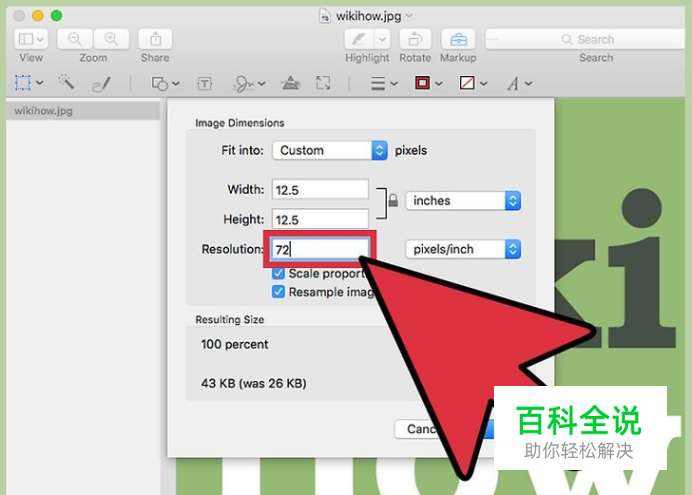Click the title bar document icon
Screen dimensions: 692x495
pos(325,16)
